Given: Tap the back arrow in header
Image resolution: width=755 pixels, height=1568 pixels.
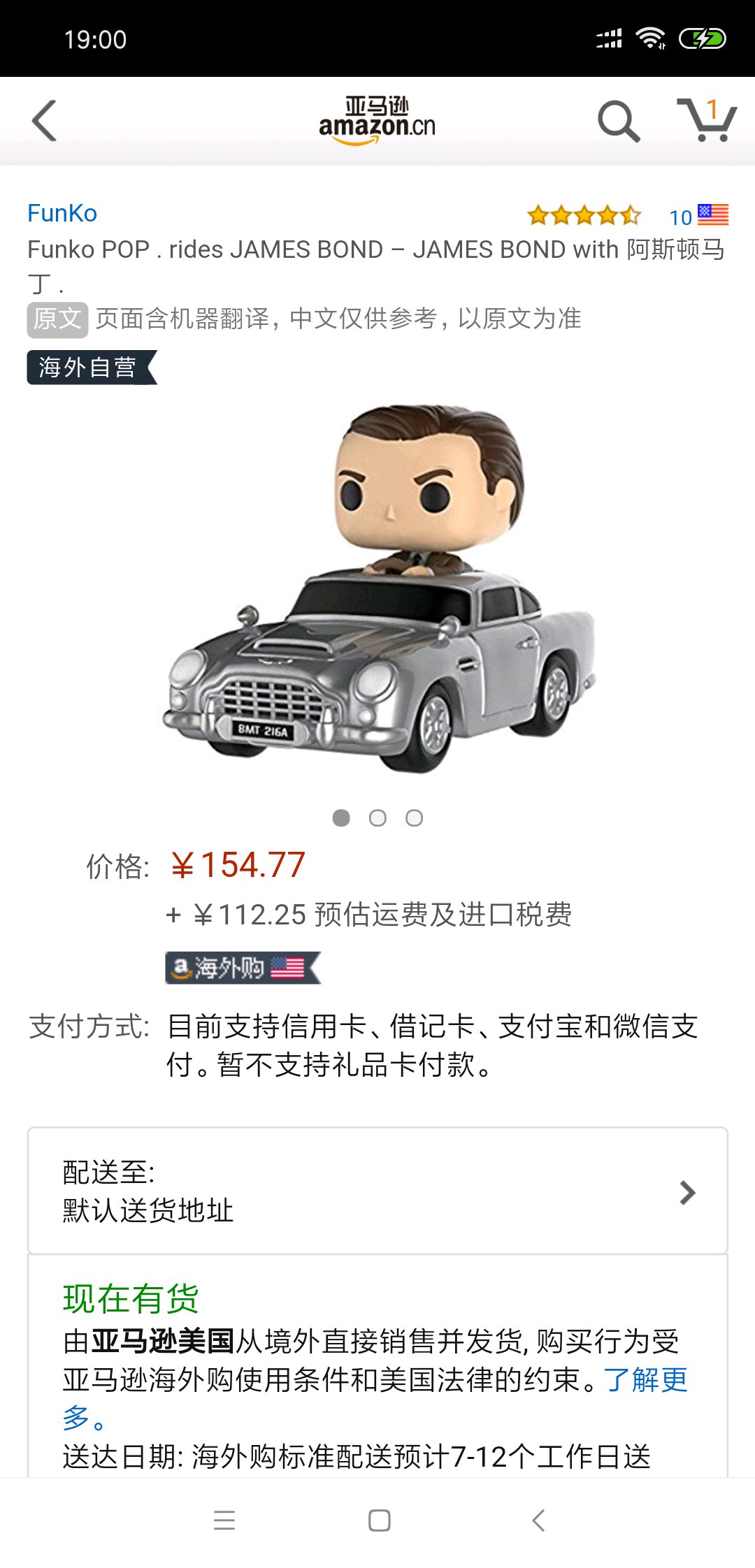Looking at the screenshot, I should (x=45, y=121).
